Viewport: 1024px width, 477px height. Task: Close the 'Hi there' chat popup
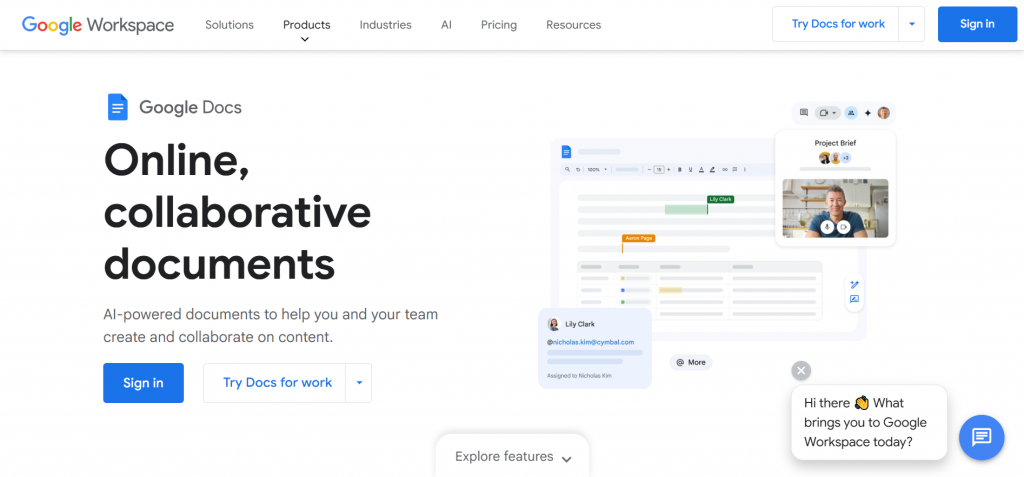[x=801, y=370]
